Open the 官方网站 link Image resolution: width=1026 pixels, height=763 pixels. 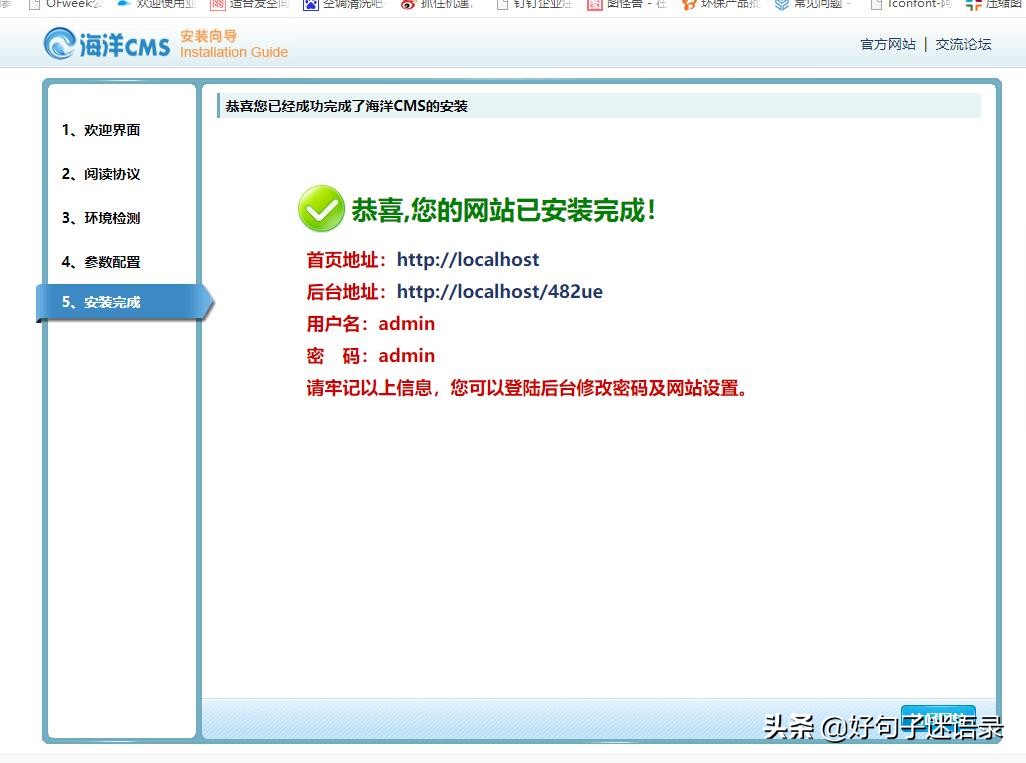tap(888, 44)
